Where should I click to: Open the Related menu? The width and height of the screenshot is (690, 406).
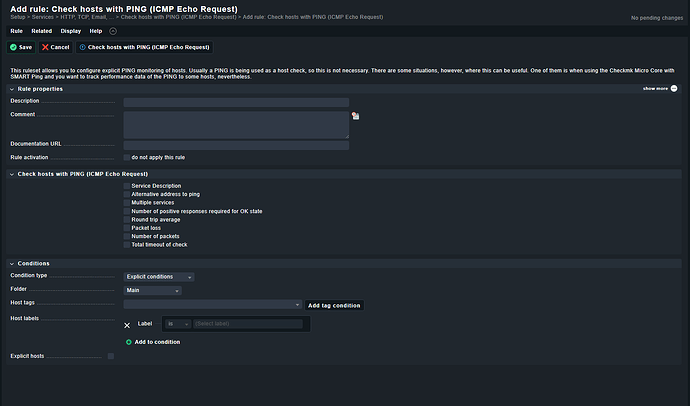41,31
